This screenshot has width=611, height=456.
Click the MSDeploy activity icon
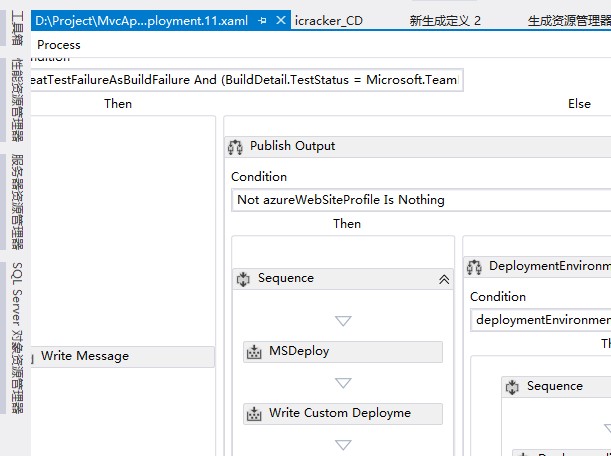pyautogui.click(x=254, y=352)
